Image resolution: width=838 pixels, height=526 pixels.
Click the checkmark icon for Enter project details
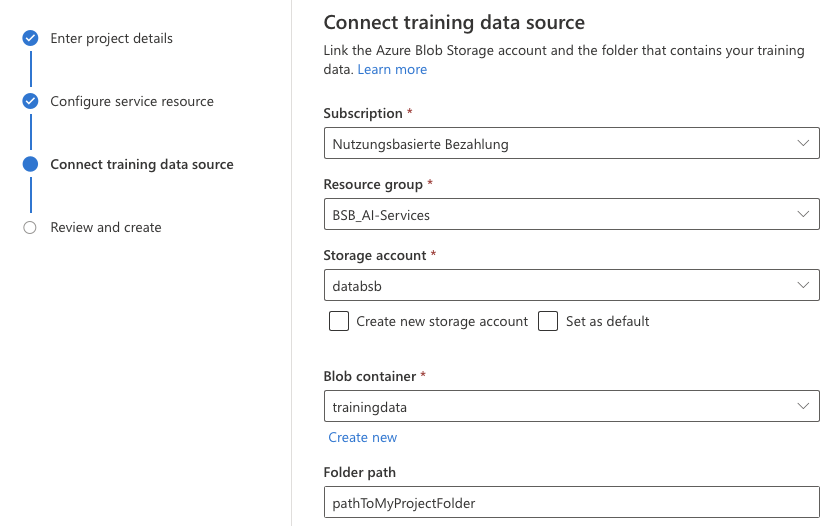30,38
